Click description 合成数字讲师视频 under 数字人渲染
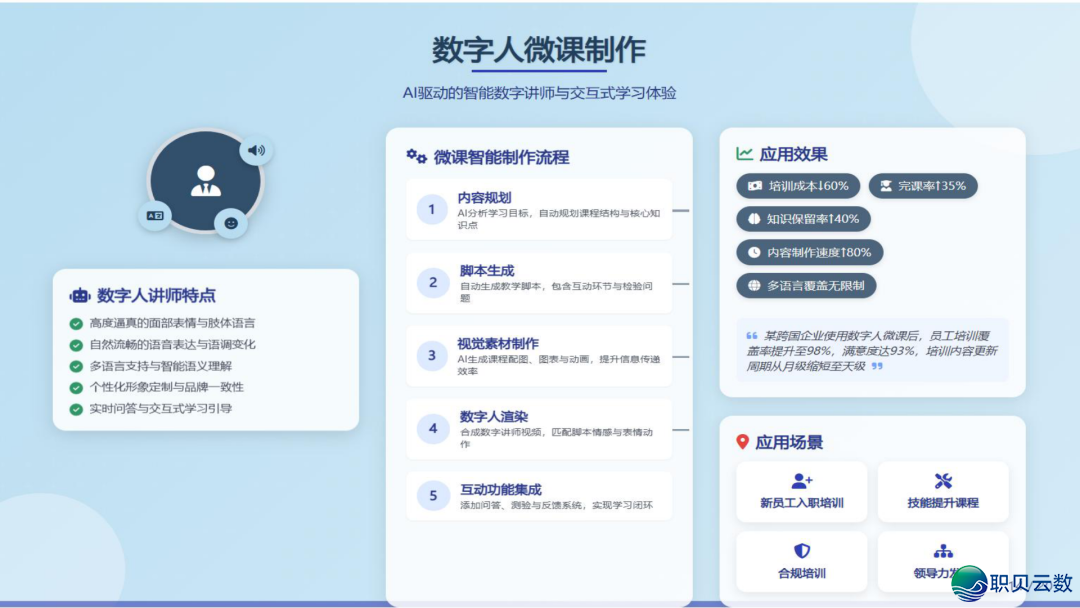 click(x=556, y=438)
